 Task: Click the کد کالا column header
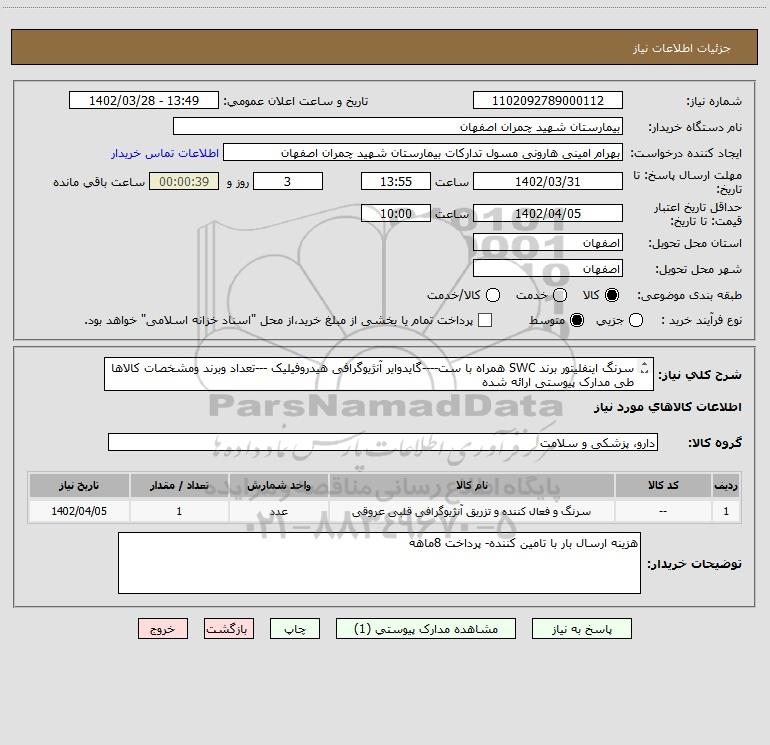(x=663, y=485)
